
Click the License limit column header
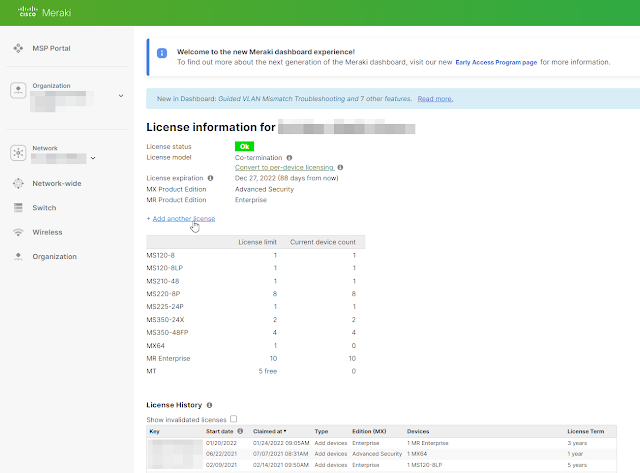point(258,242)
